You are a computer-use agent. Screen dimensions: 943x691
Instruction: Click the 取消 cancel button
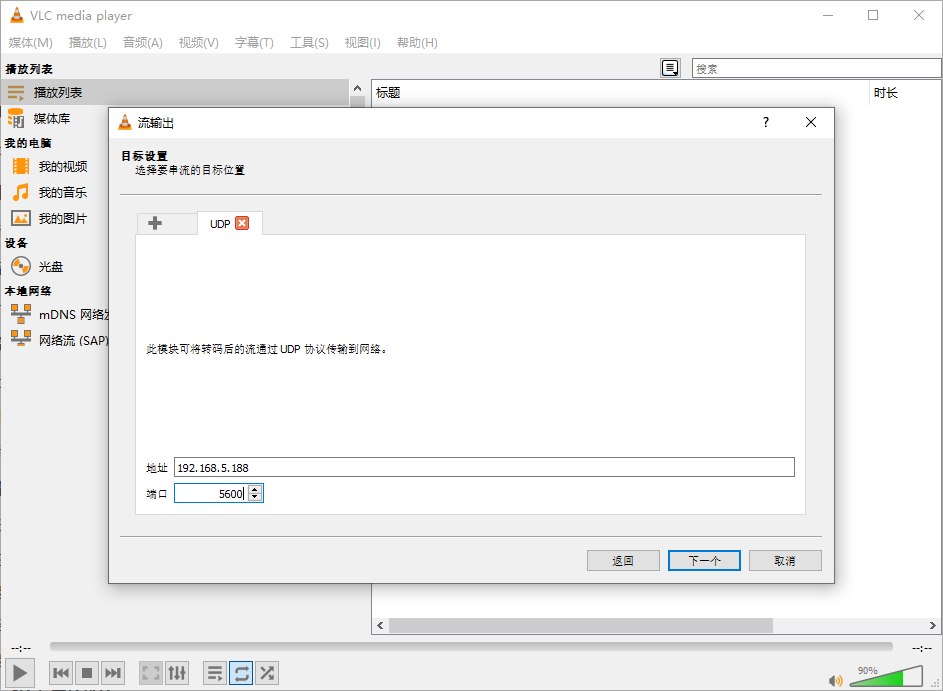pos(785,560)
